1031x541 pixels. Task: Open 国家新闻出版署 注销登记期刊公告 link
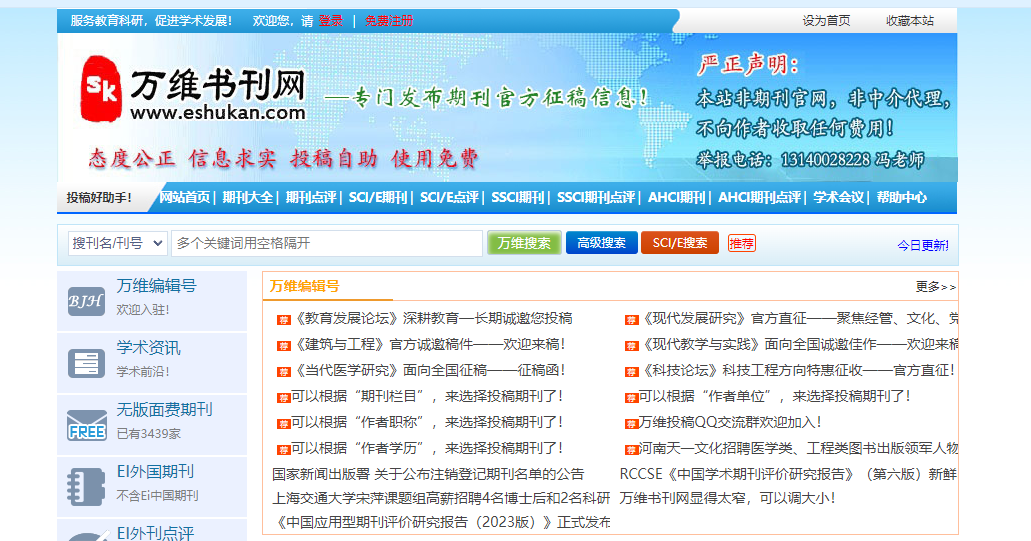[428, 474]
